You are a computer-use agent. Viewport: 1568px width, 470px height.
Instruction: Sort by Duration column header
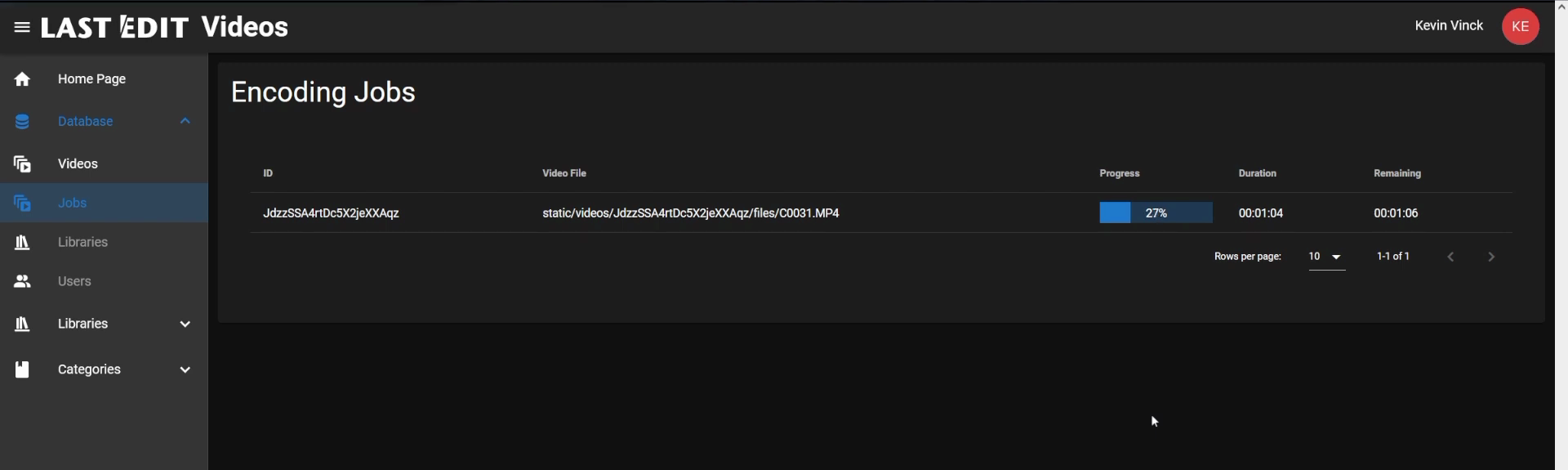tap(1257, 173)
